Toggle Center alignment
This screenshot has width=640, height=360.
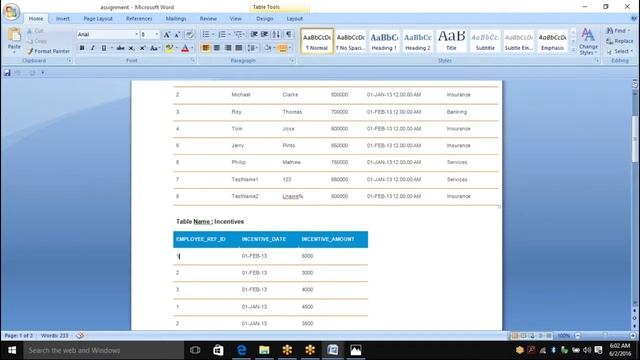(217, 48)
